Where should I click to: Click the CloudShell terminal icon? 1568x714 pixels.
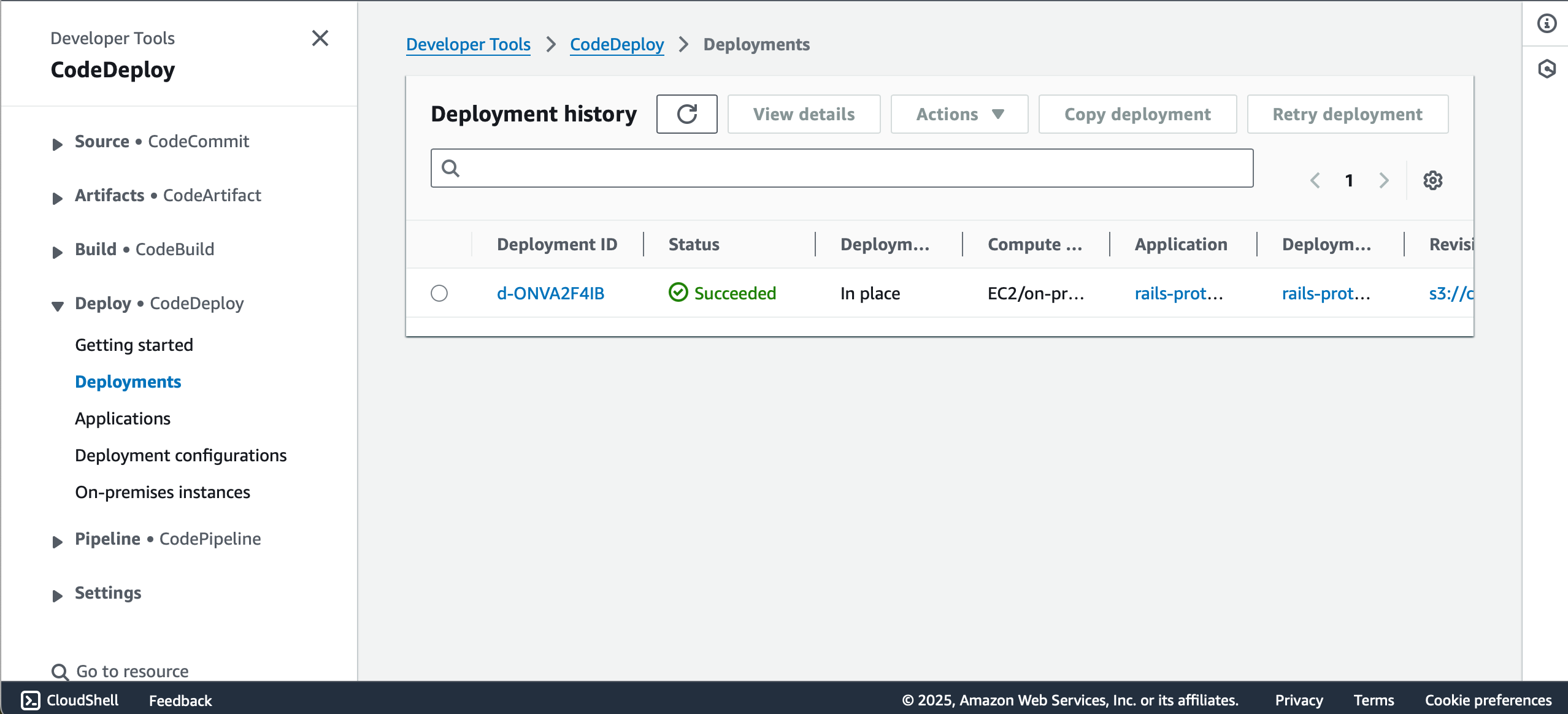[31, 700]
